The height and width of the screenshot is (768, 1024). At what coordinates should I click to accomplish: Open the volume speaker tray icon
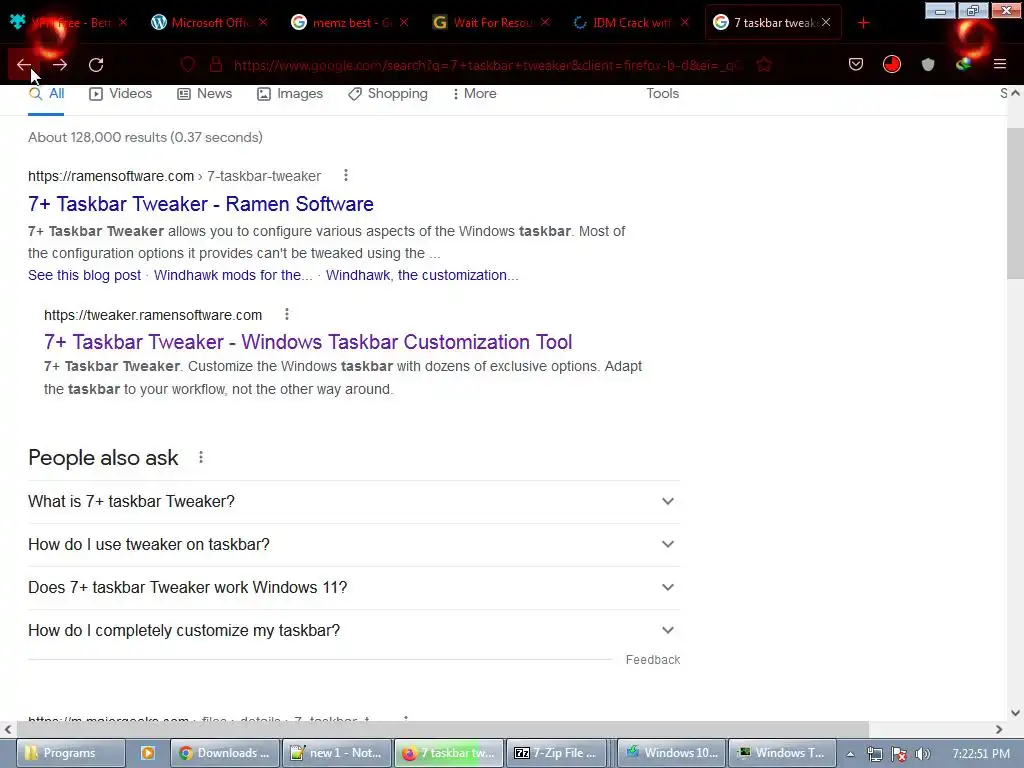click(x=922, y=754)
